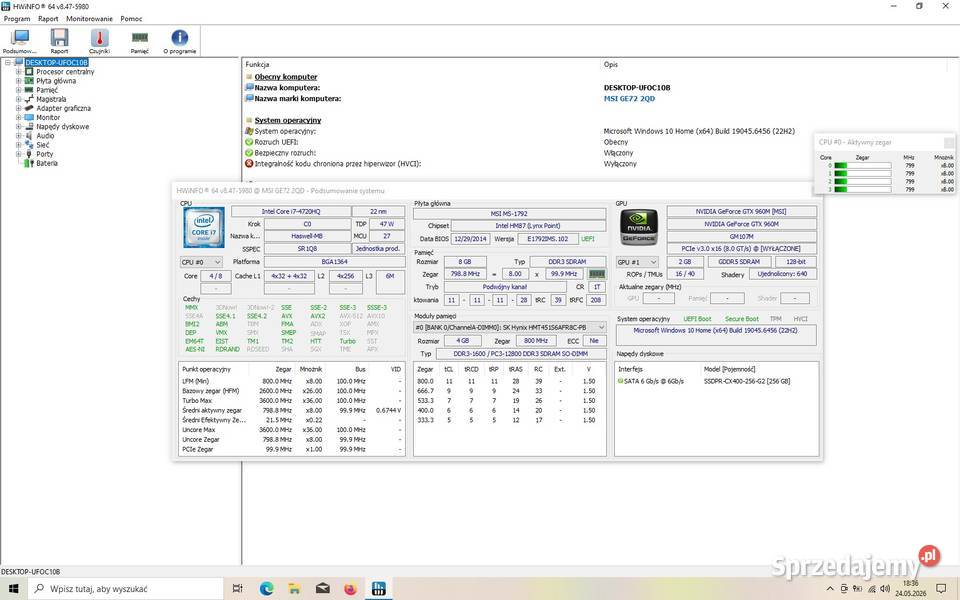Expand the Napędy dyskowe node

pyautogui.click(x=18, y=127)
